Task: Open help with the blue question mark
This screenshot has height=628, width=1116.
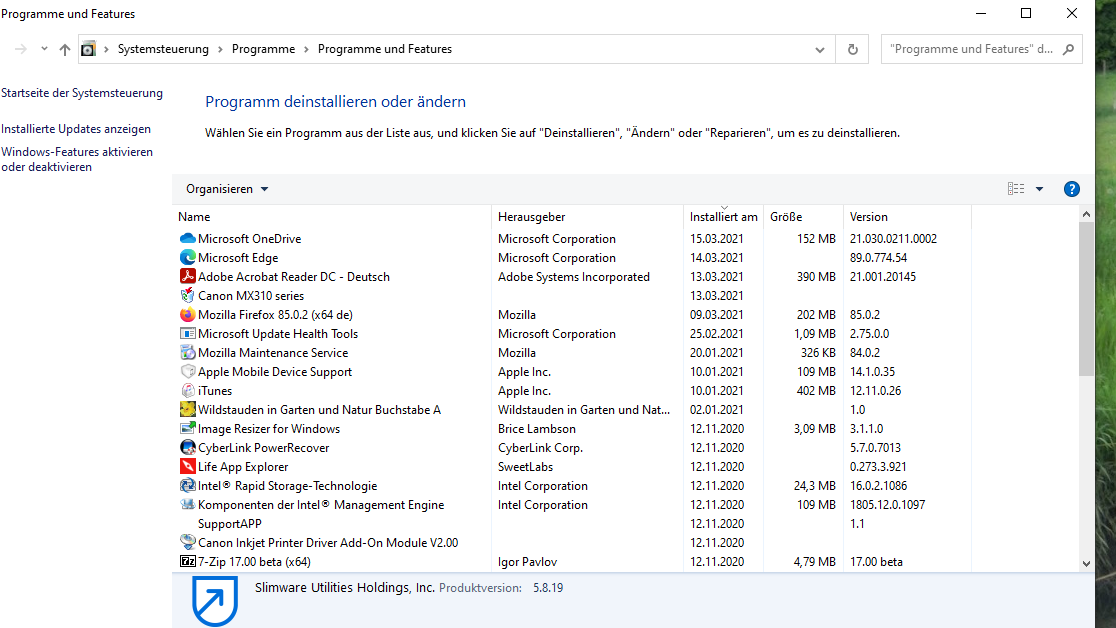Action: 1071,189
